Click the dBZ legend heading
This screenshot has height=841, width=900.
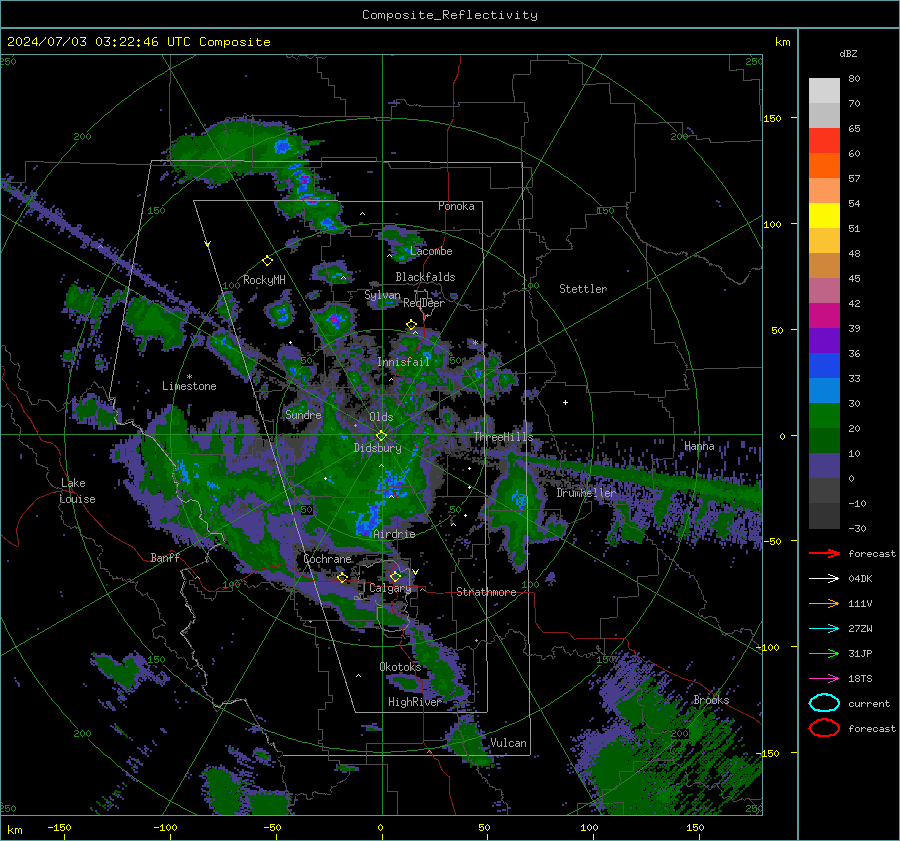click(x=848, y=54)
